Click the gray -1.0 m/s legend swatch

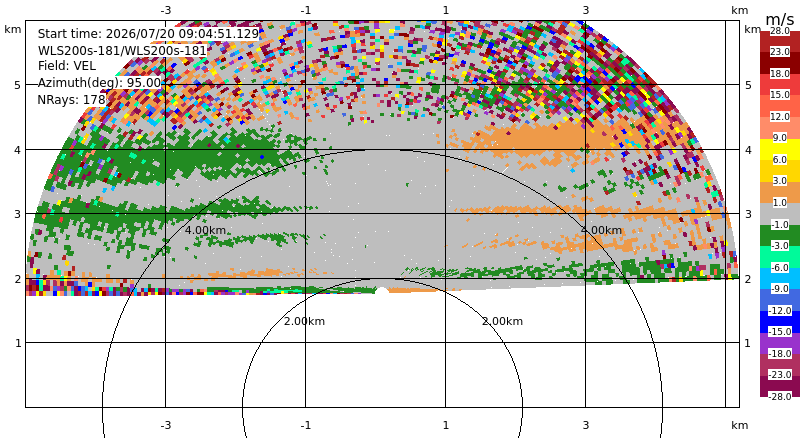pos(780,213)
